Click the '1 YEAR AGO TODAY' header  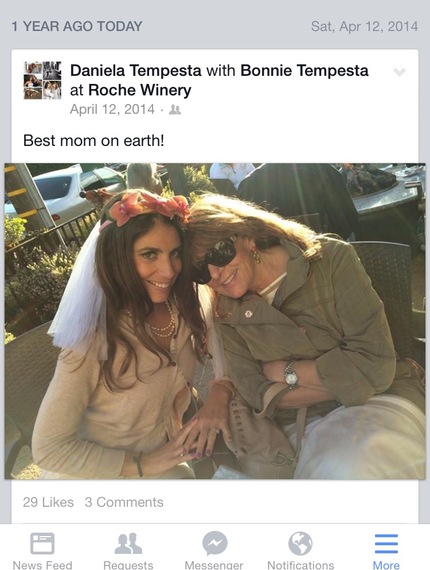pyautogui.click(x=77, y=26)
